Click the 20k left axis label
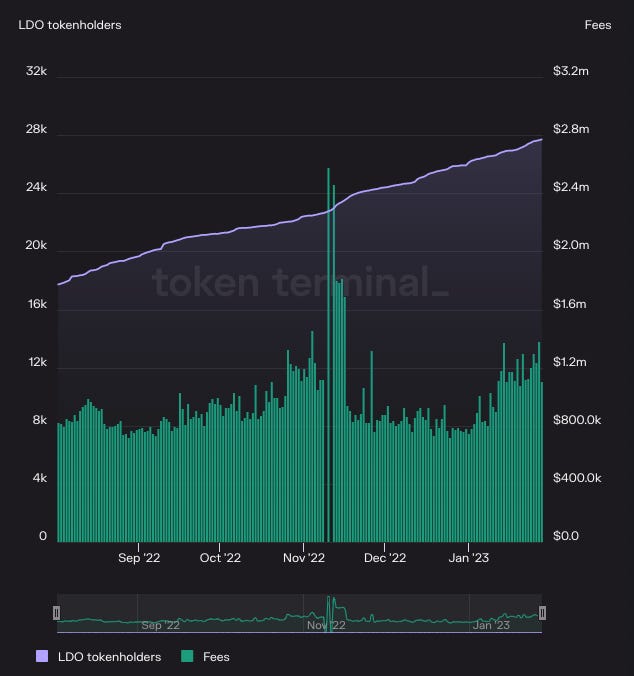634x676 pixels. tap(36, 245)
